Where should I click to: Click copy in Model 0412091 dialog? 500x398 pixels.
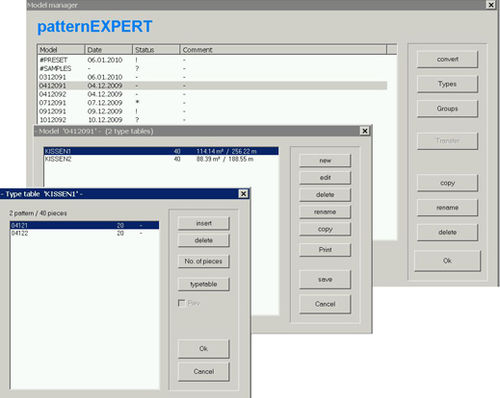pos(325,229)
